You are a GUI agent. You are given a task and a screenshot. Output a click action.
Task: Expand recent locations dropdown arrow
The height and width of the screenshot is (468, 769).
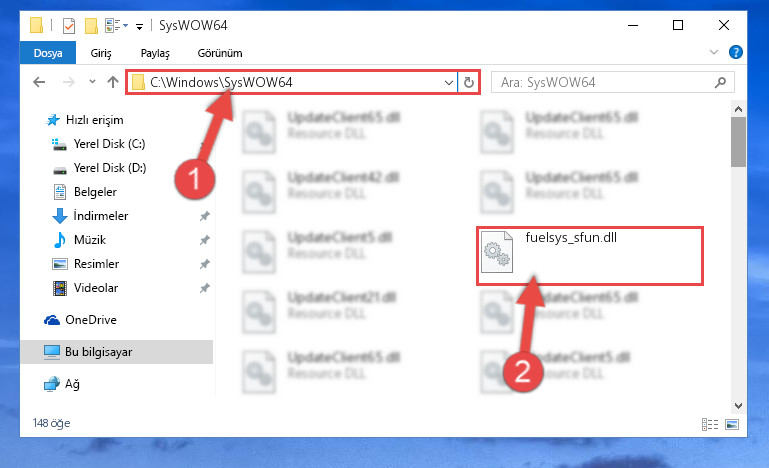point(92,81)
